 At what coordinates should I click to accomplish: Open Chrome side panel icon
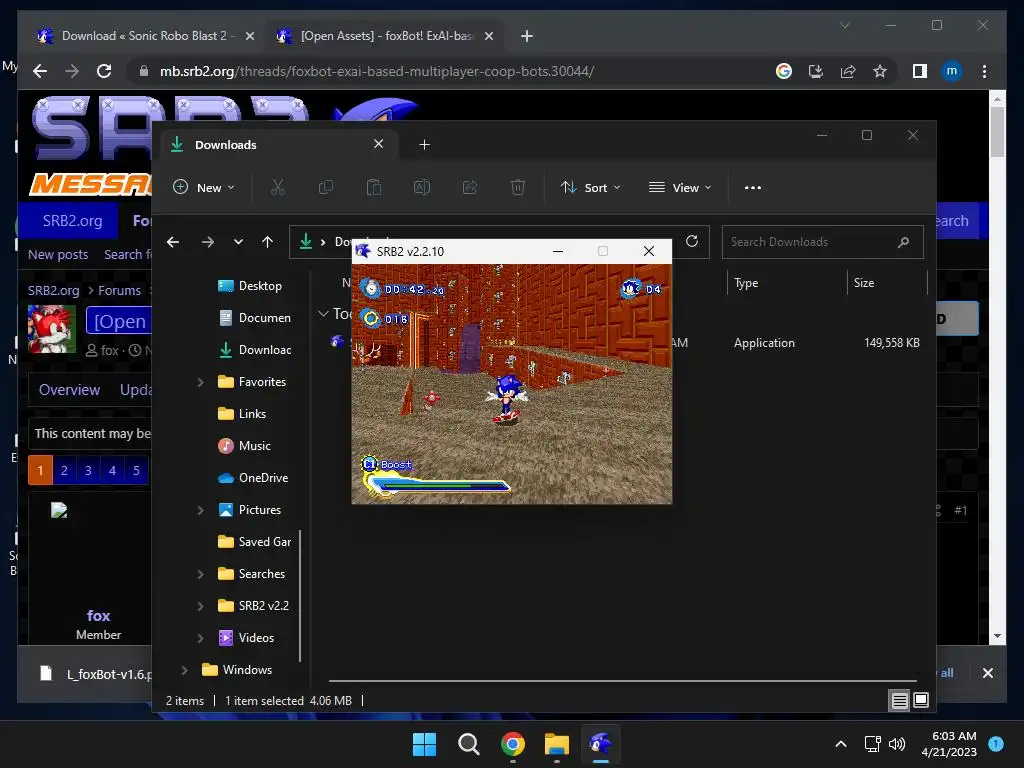click(x=920, y=71)
